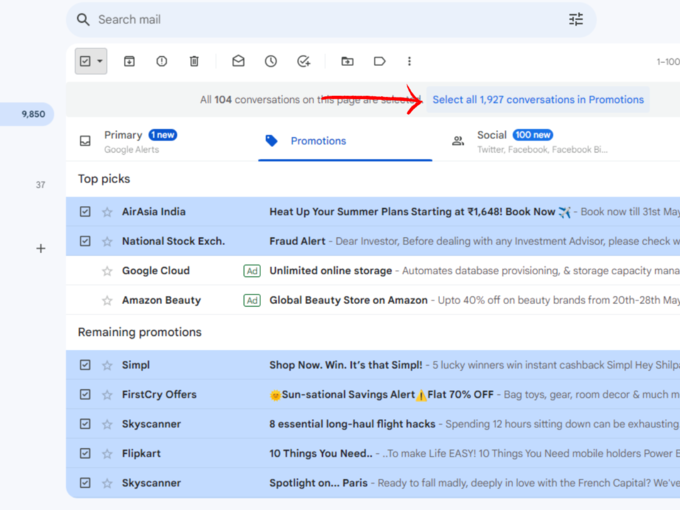Viewport: 680px width, 510px height.
Task: Click the Archive toolbar icon
Action: (129, 61)
